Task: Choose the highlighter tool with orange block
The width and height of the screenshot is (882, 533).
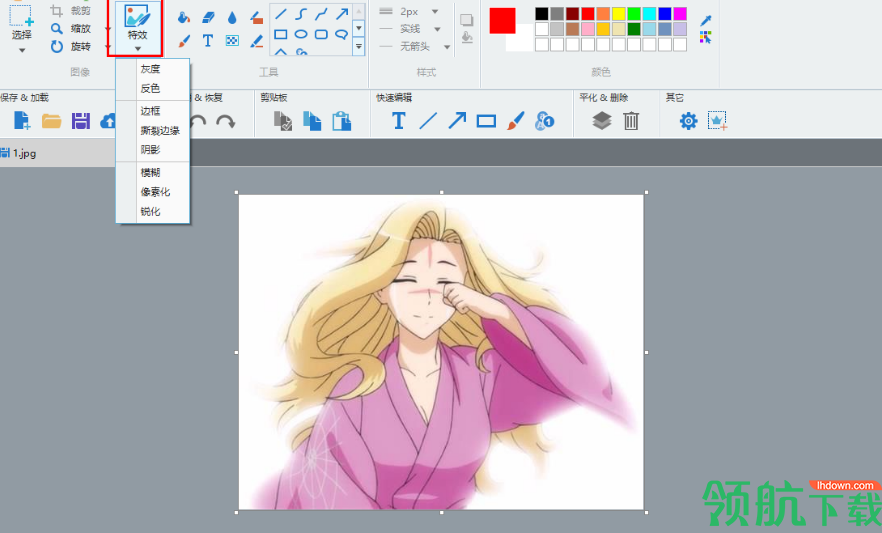Action: [256, 17]
